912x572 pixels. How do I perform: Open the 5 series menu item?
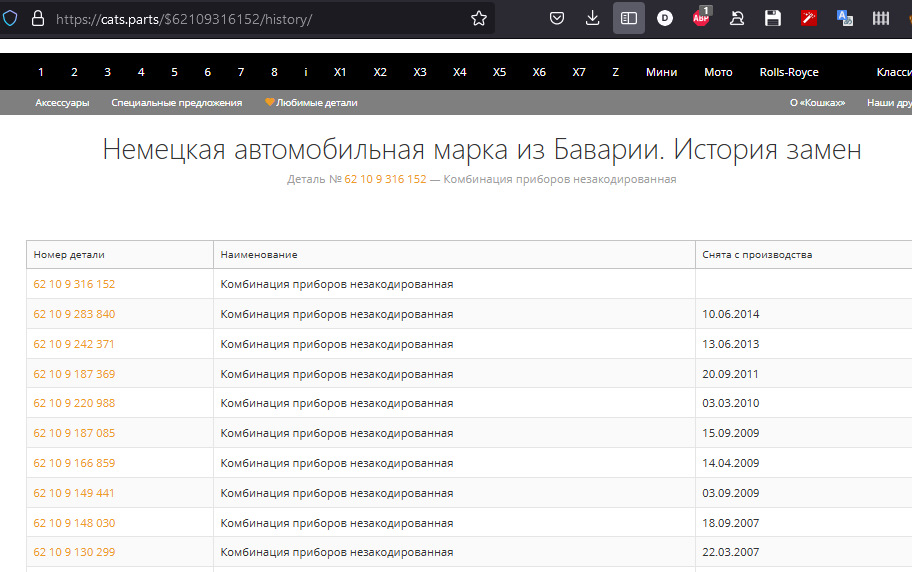tap(174, 72)
